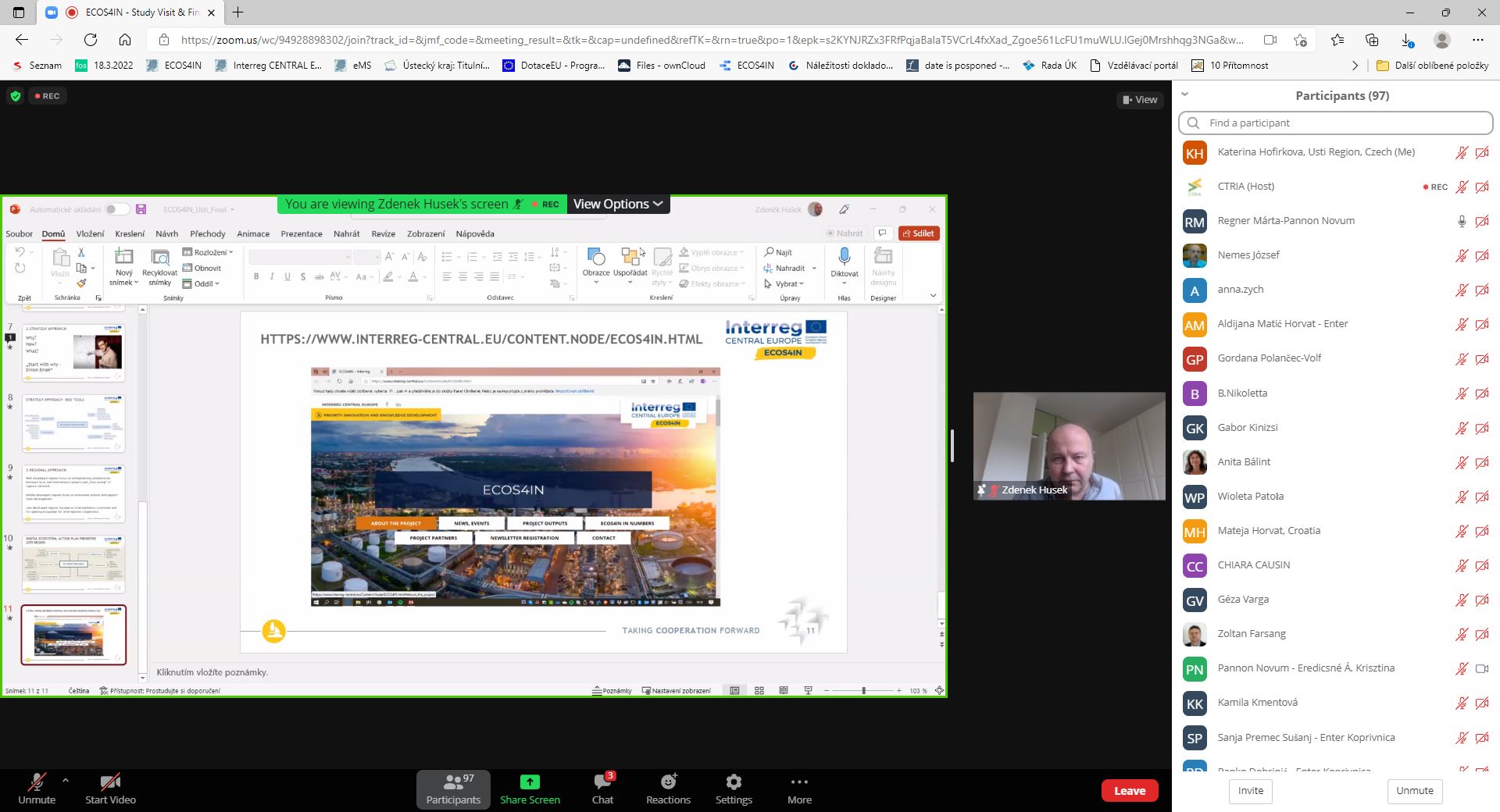
Task: Click the Invite button
Action: click(x=1250, y=790)
